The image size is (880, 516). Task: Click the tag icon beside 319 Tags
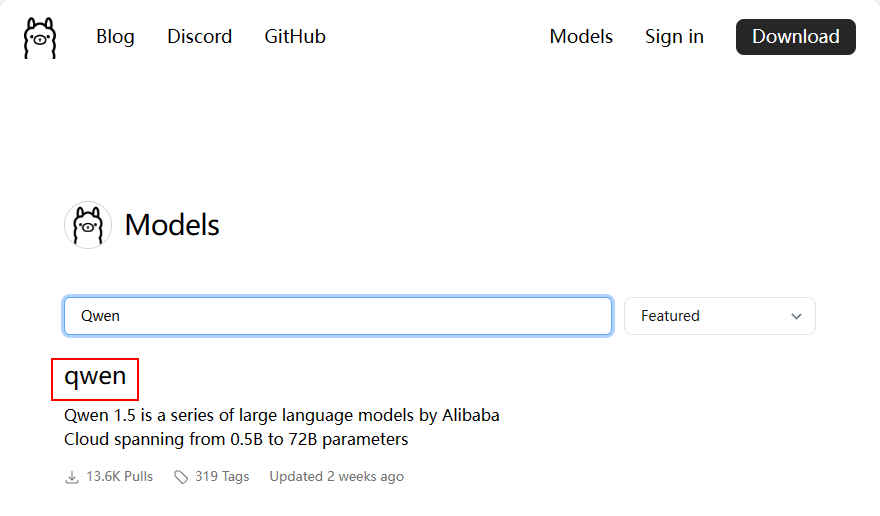click(181, 477)
